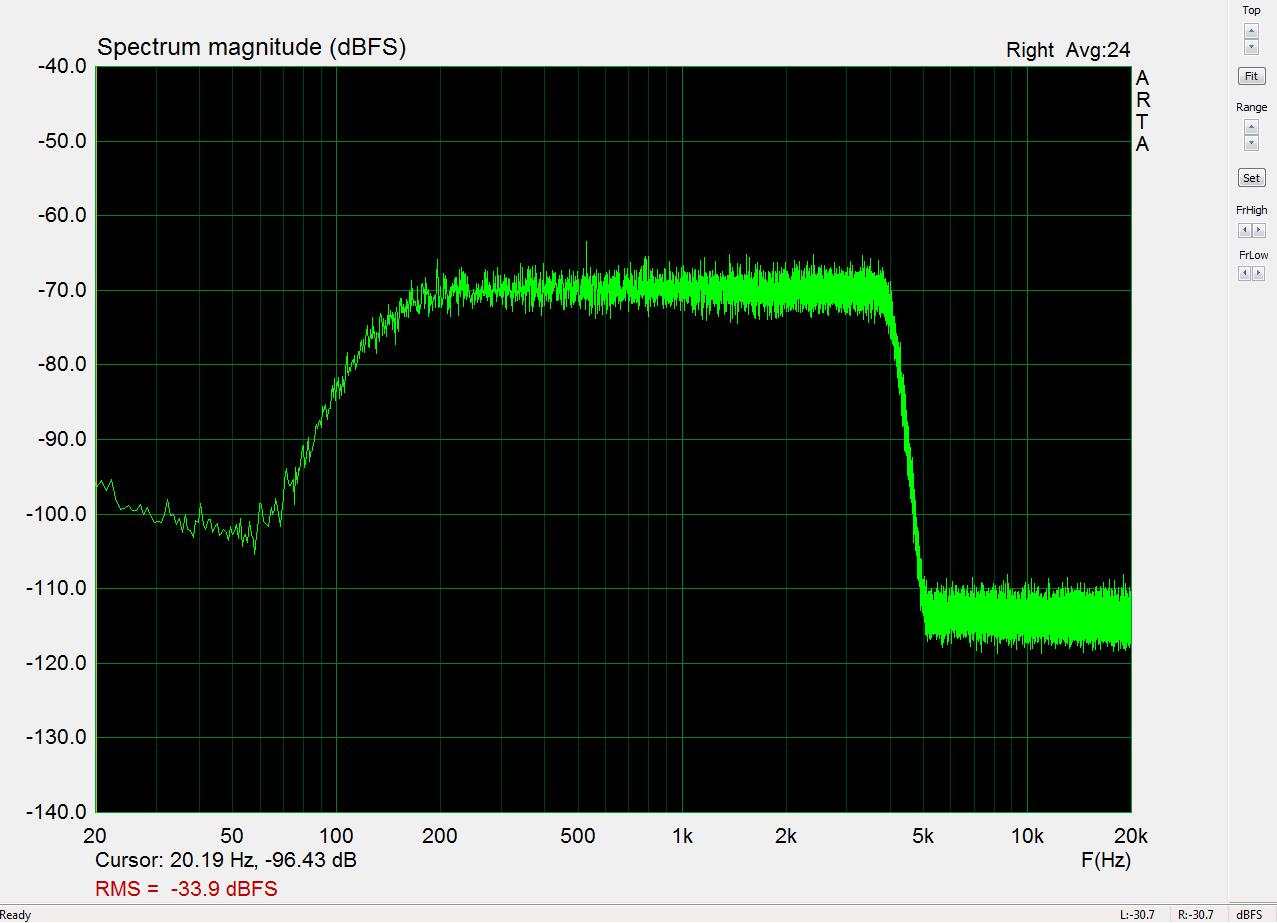Viewport: 1277px width, 923px height.
Task: Click the '-140.0' y-axis label
Action: [x=58, y=812]
